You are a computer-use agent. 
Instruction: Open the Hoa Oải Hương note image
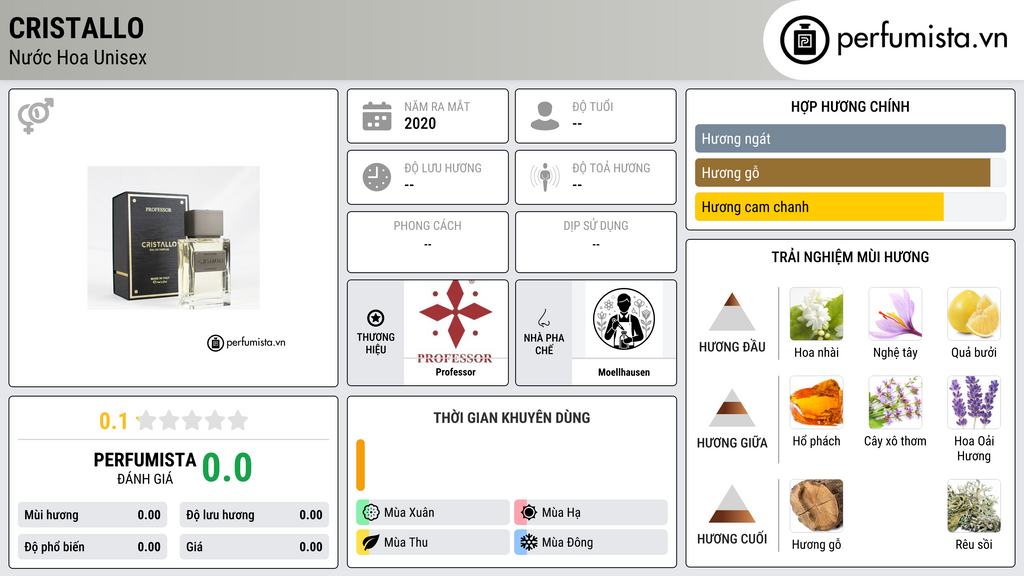(x=974, y=402)
